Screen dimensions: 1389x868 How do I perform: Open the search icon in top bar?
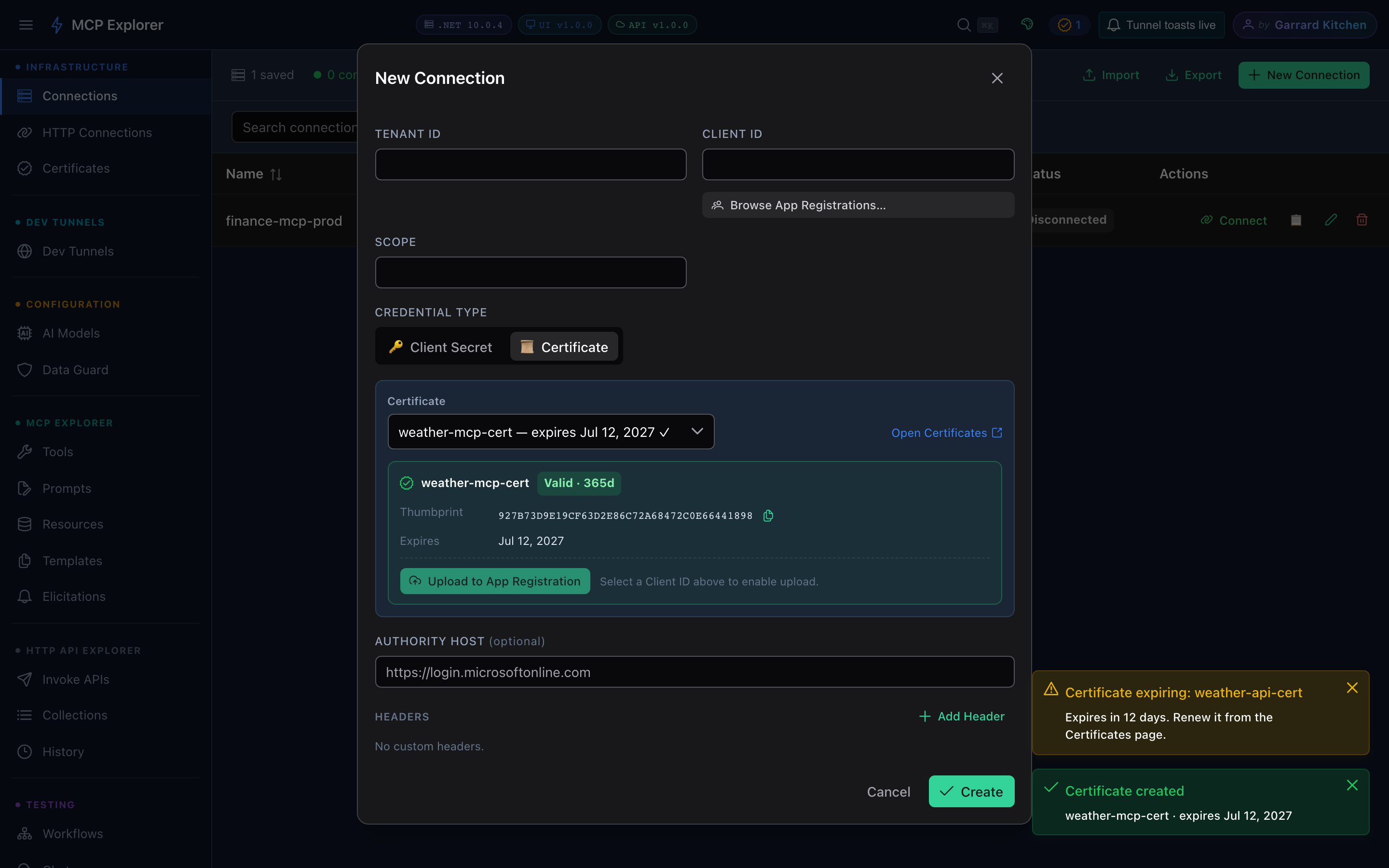tap(964, 25)
